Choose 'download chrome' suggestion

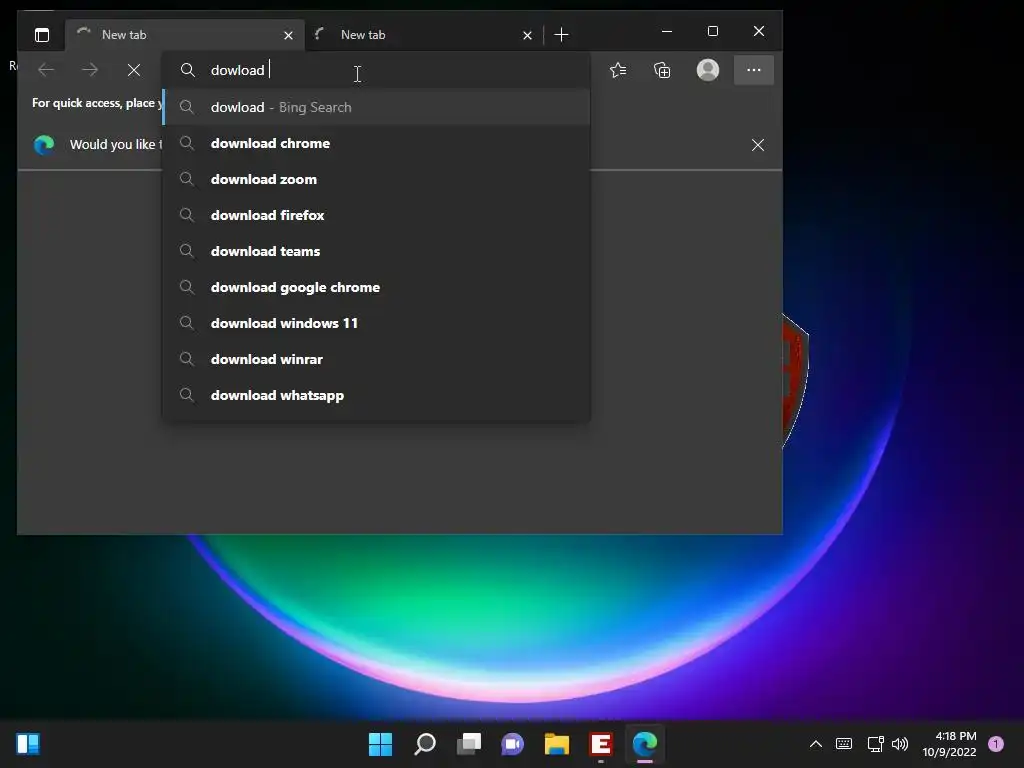click(x=376, y=143)
